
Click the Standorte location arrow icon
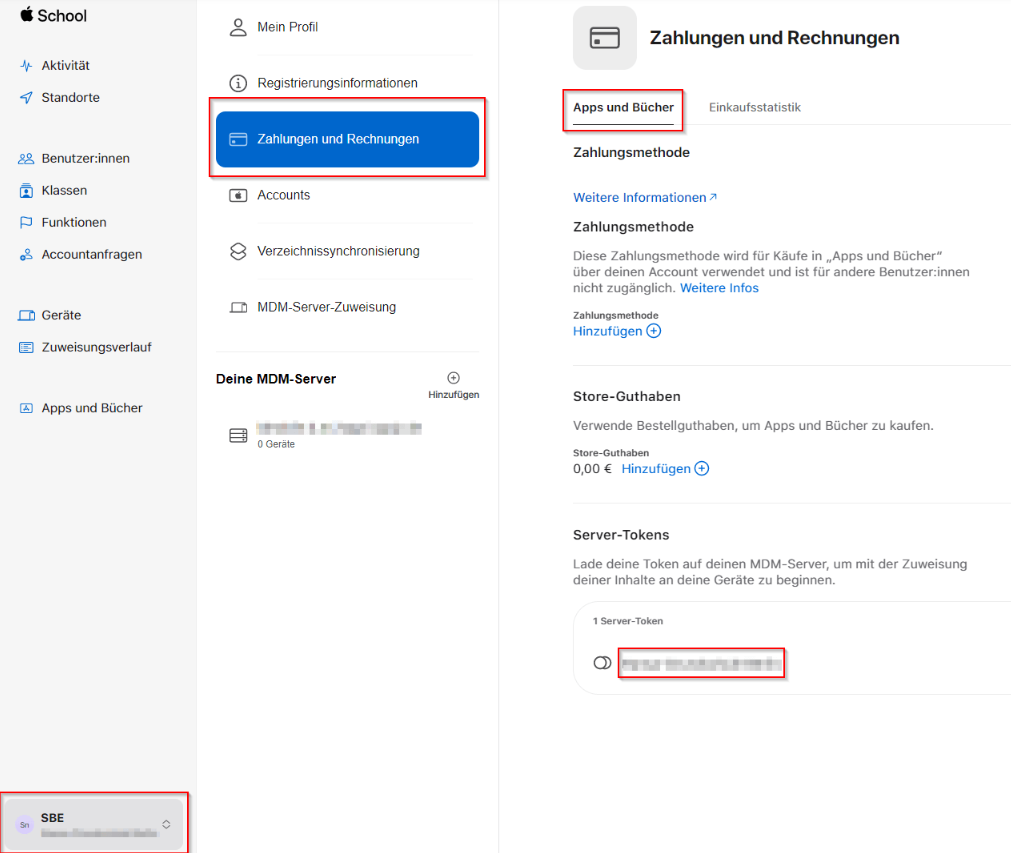click(26, 97)
